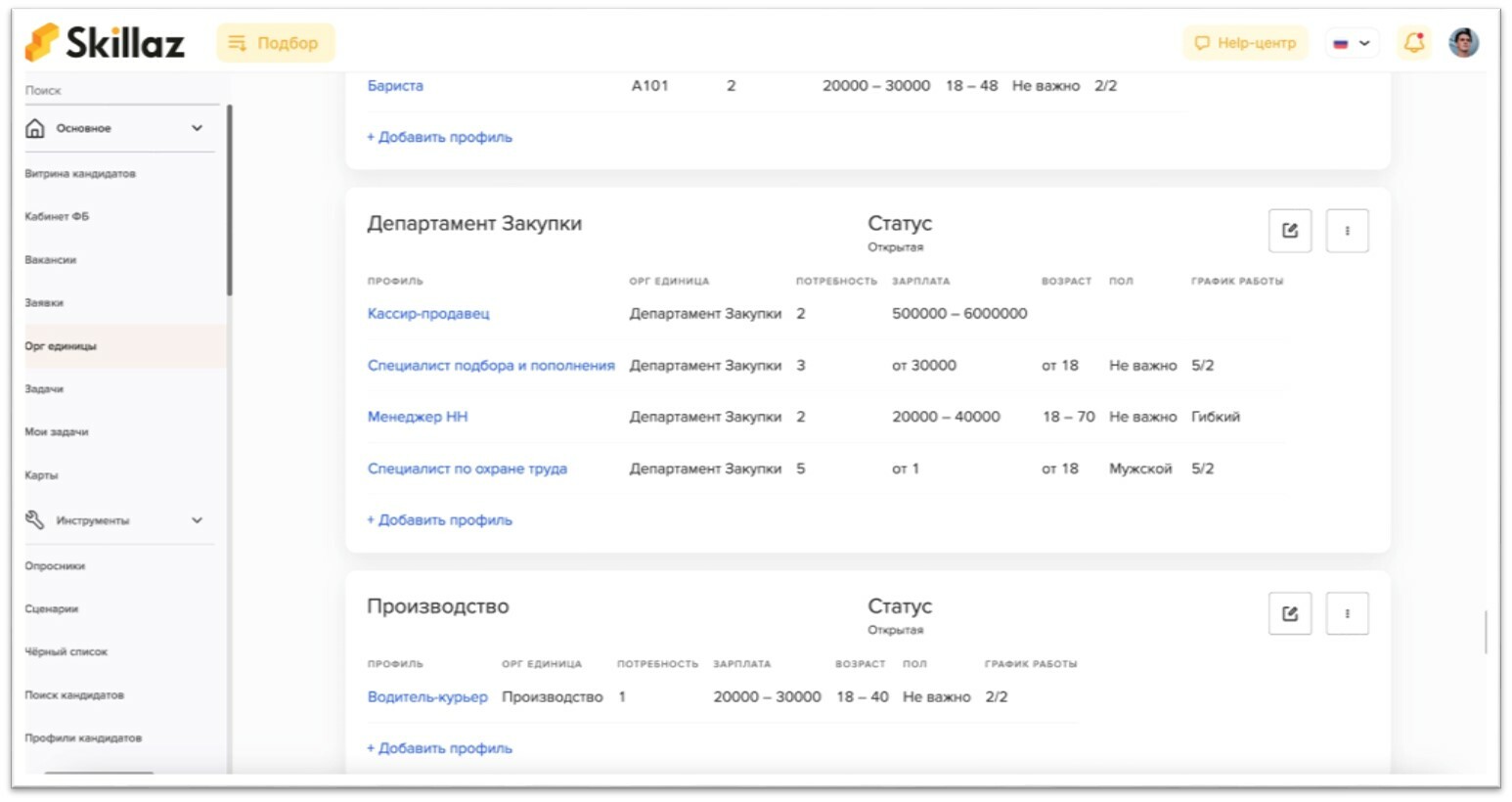Open the three-dot menu on Производство card
The height and width of the screenshot is (802, 1512).
pos(1347,613)
